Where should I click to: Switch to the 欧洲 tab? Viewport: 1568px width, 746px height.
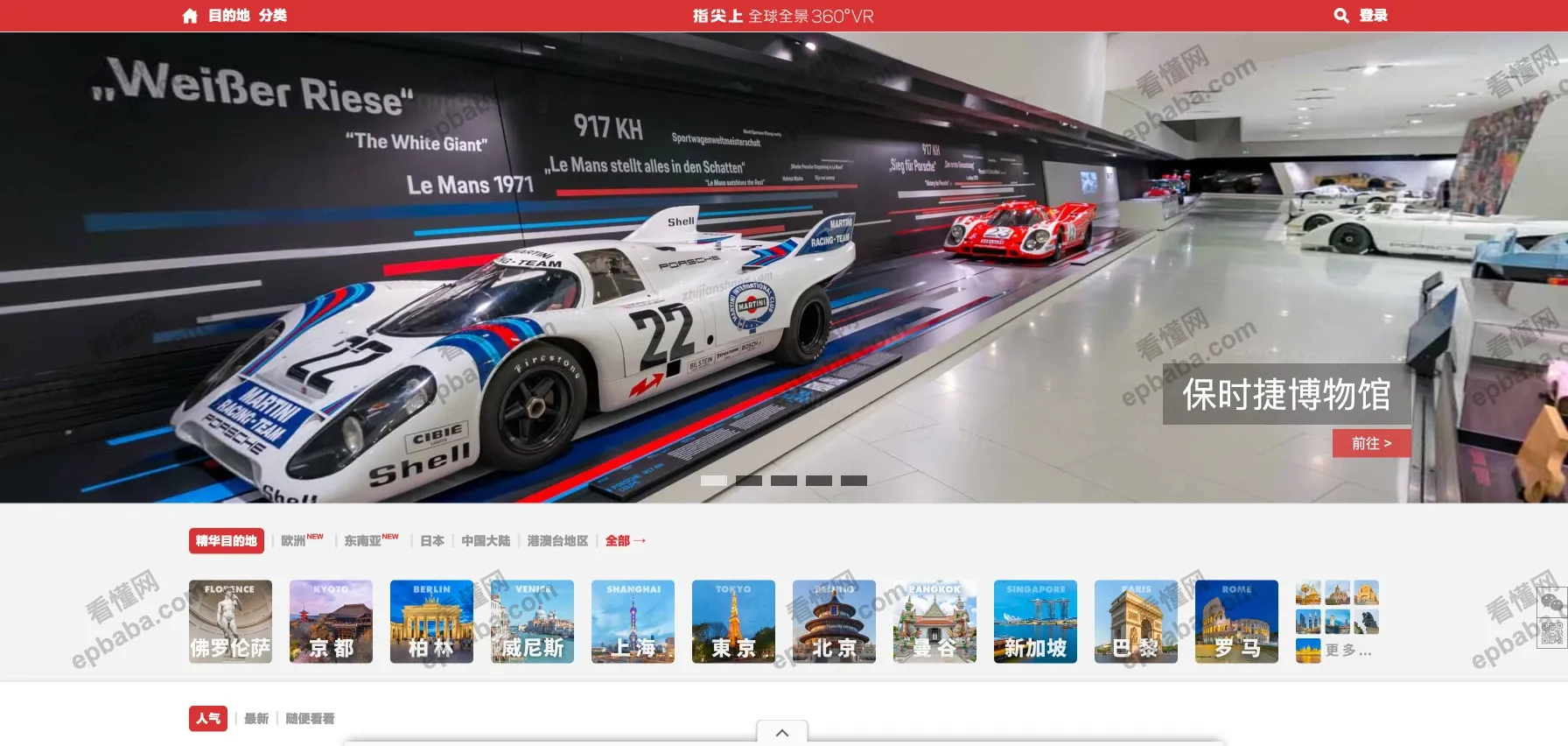coord(294,541)
